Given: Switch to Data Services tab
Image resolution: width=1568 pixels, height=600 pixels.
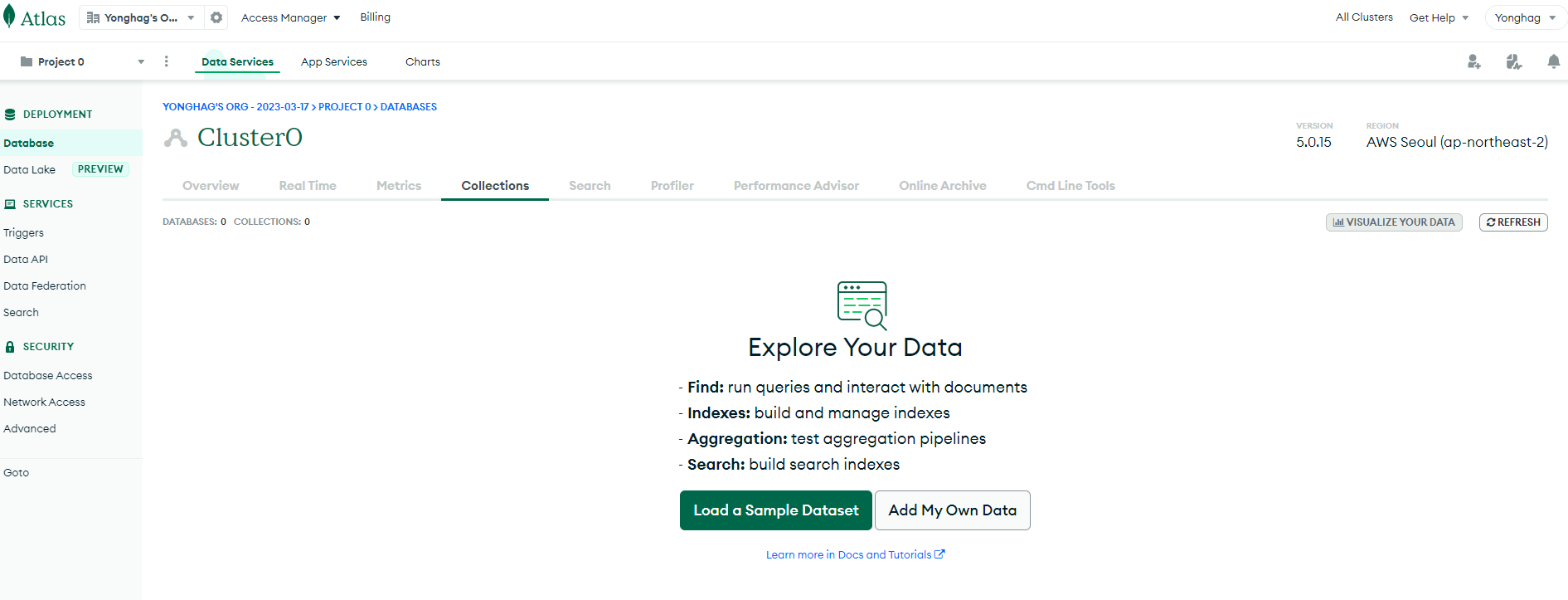Looking at the screenshot, I should pyautogui.click(x=237, y=61).
